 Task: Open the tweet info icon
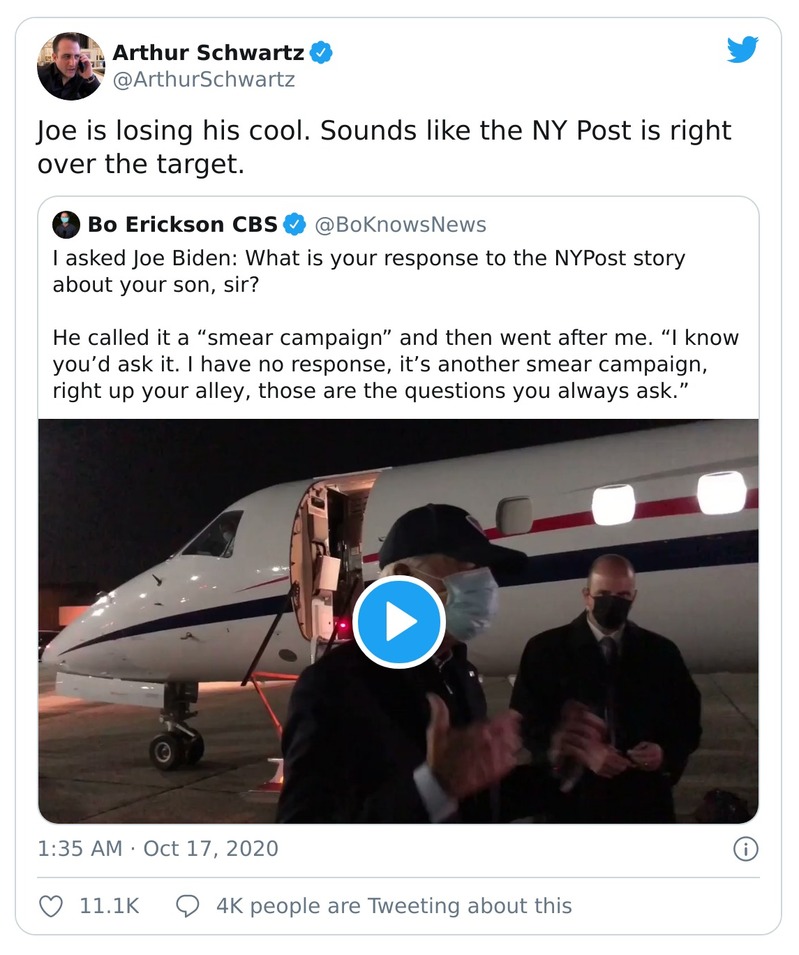[x=745, y=849]
